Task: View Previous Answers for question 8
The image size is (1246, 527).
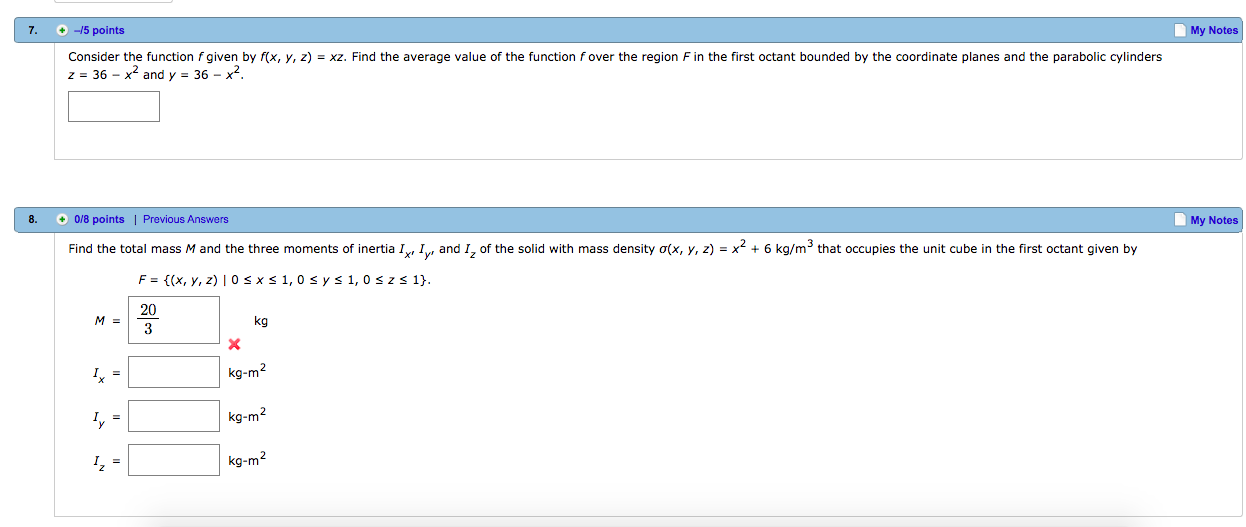Action: (185, 219)
